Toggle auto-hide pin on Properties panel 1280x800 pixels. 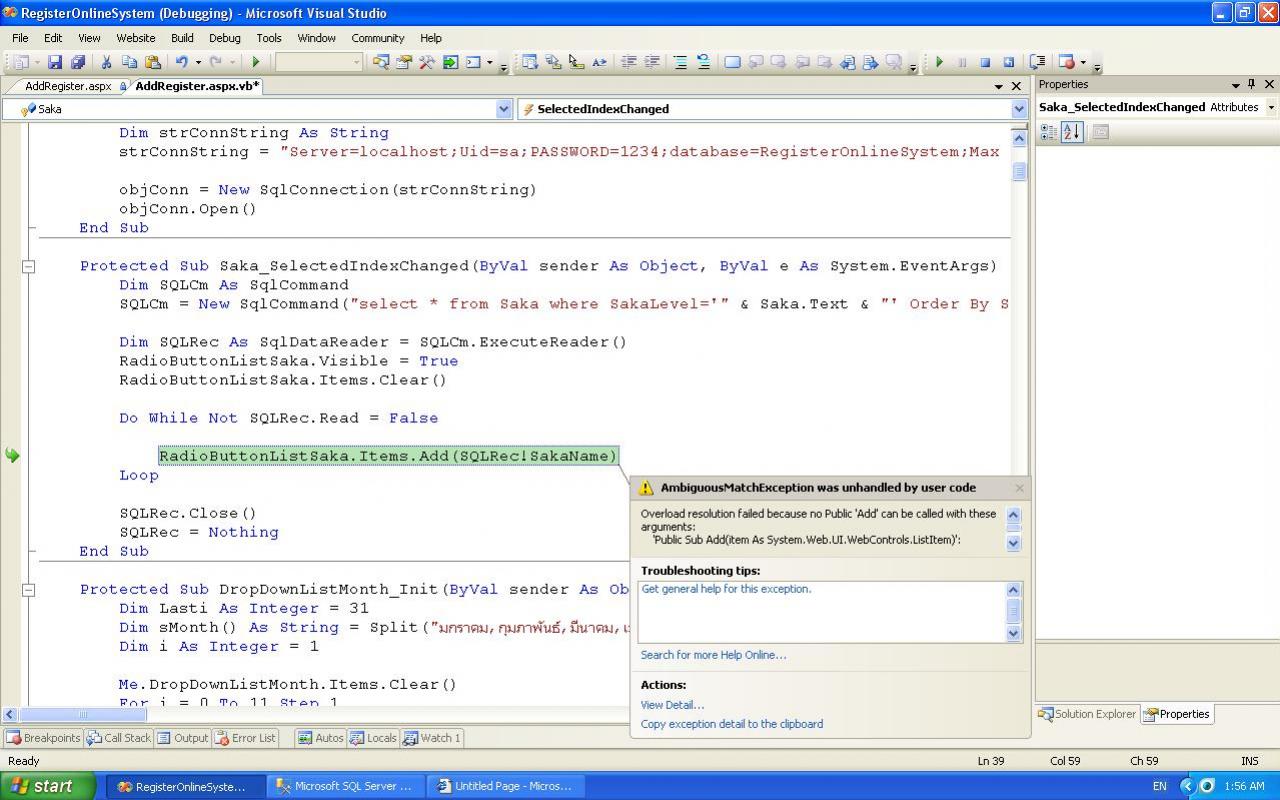click(x=1252, y=84)
